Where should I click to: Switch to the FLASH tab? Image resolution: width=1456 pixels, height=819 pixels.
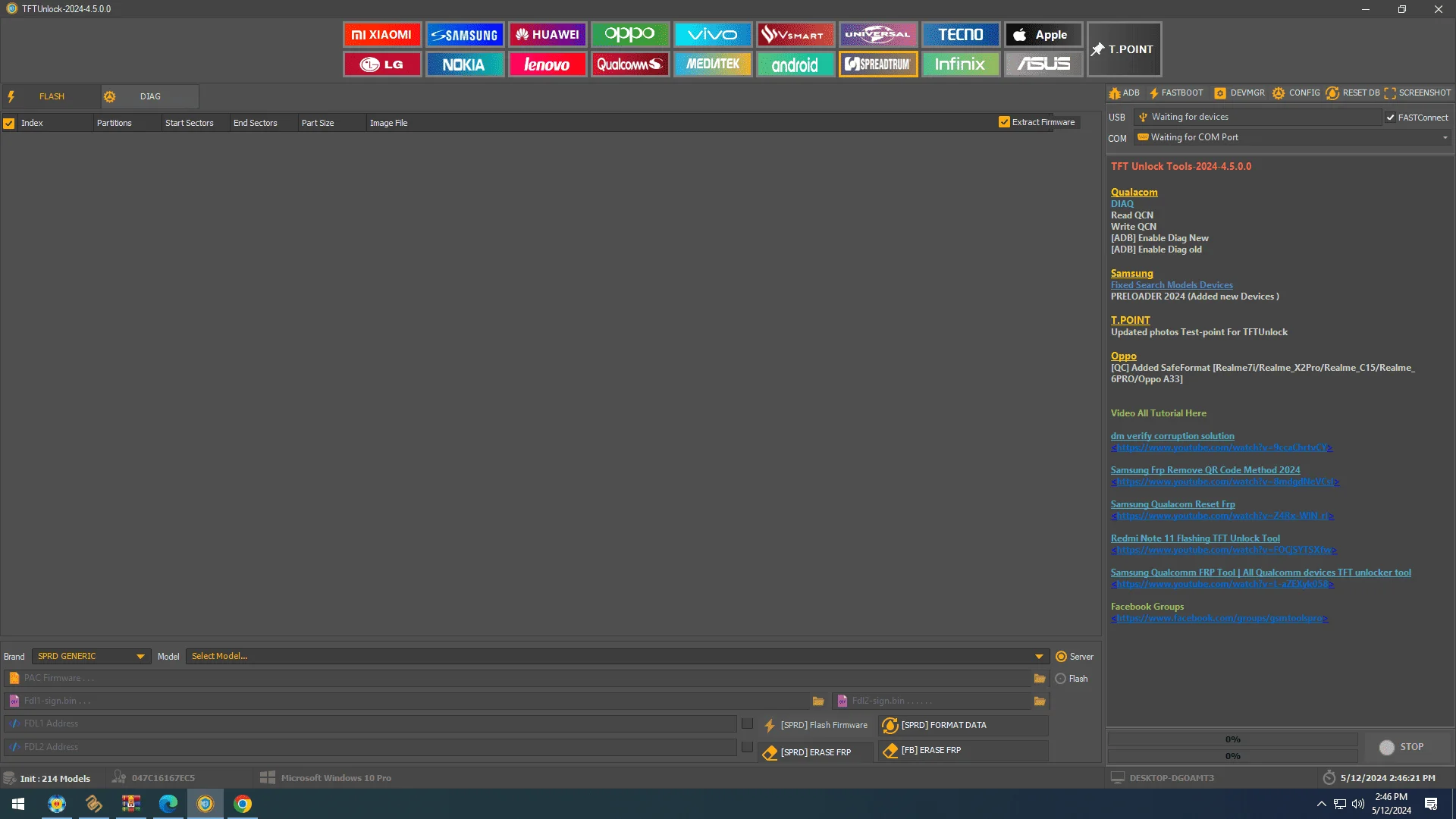[x=51, y=96]
